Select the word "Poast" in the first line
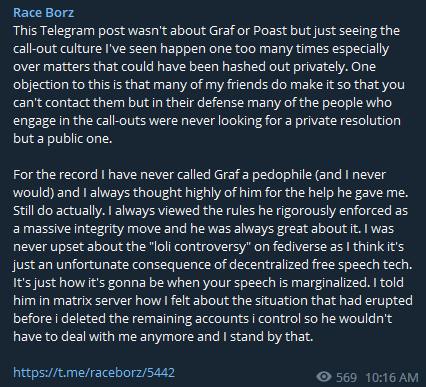Screen dimensions: 426x387 point(270,31)
